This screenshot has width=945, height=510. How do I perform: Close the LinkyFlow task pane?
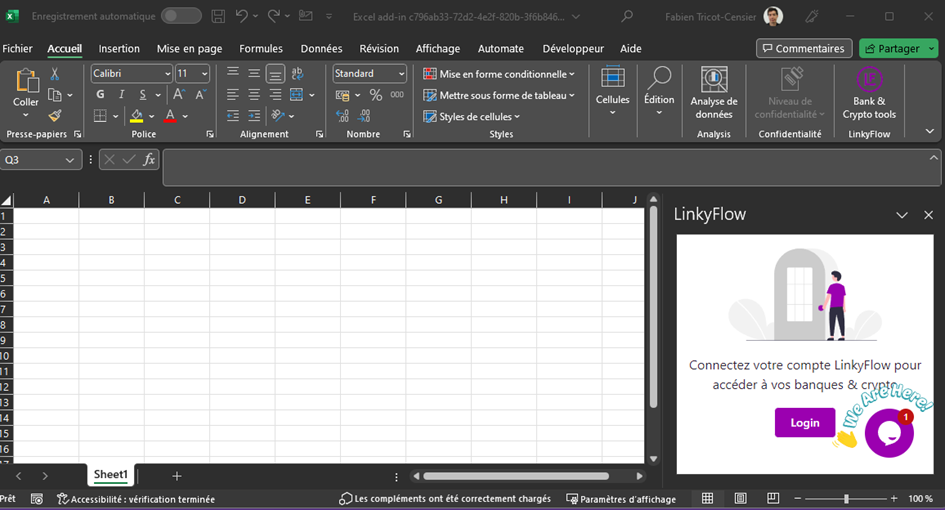pos(928,215)
